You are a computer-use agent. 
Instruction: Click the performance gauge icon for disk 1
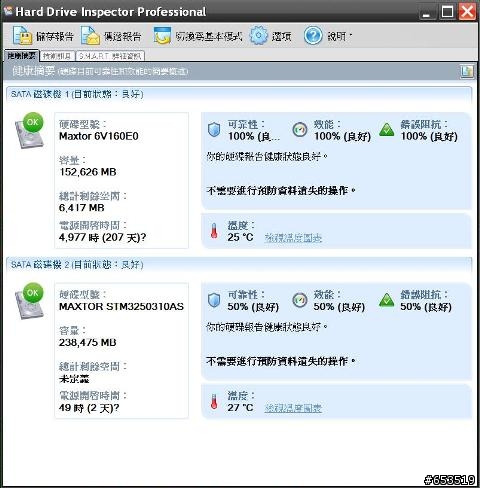pos(300,130)
